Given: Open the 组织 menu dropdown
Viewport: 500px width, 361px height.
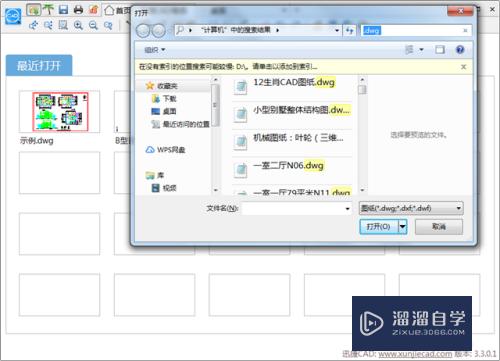Looking at the screenshot, I should pos(155,50).
